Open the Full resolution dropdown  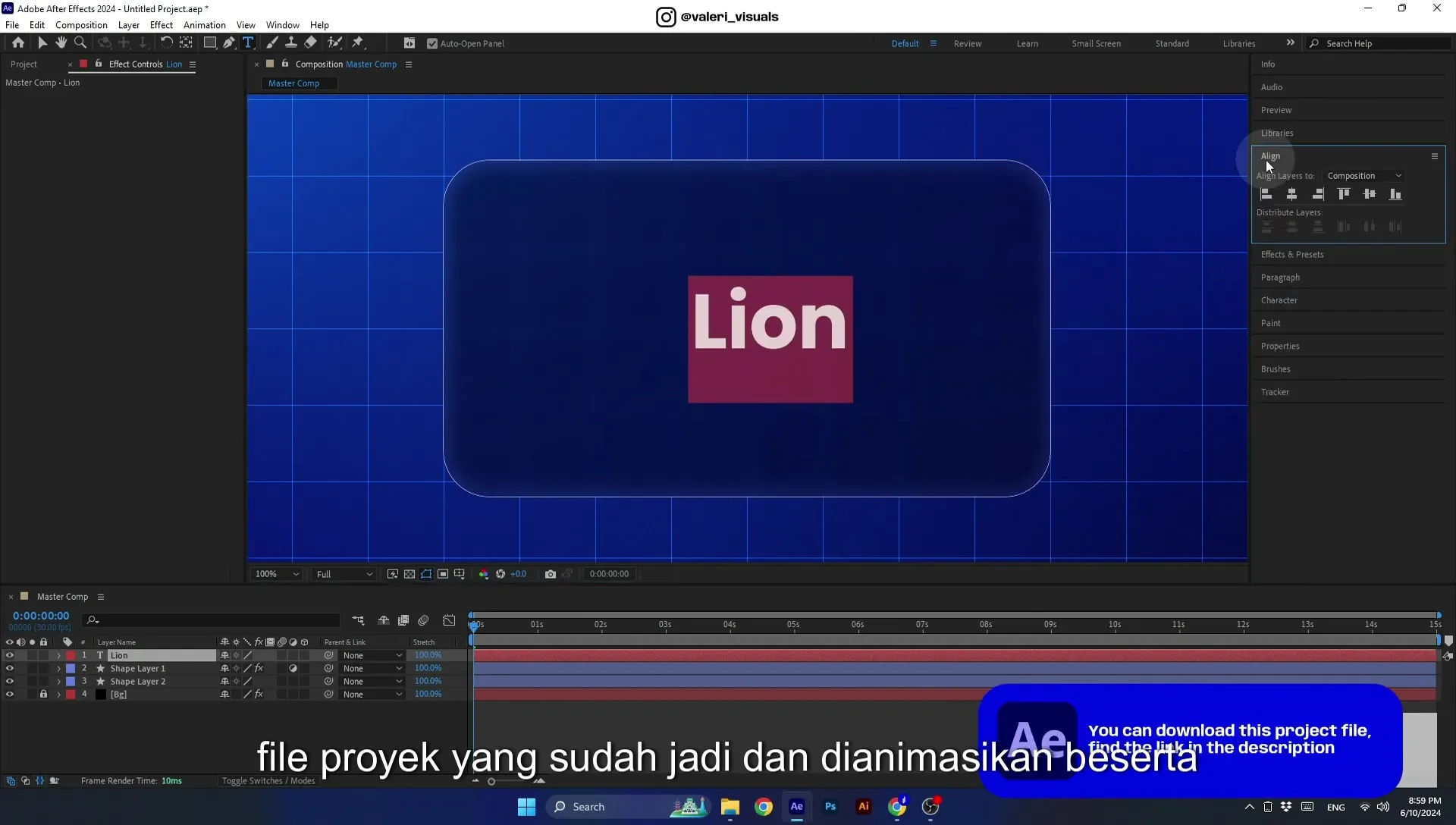(x=344, y=574)
